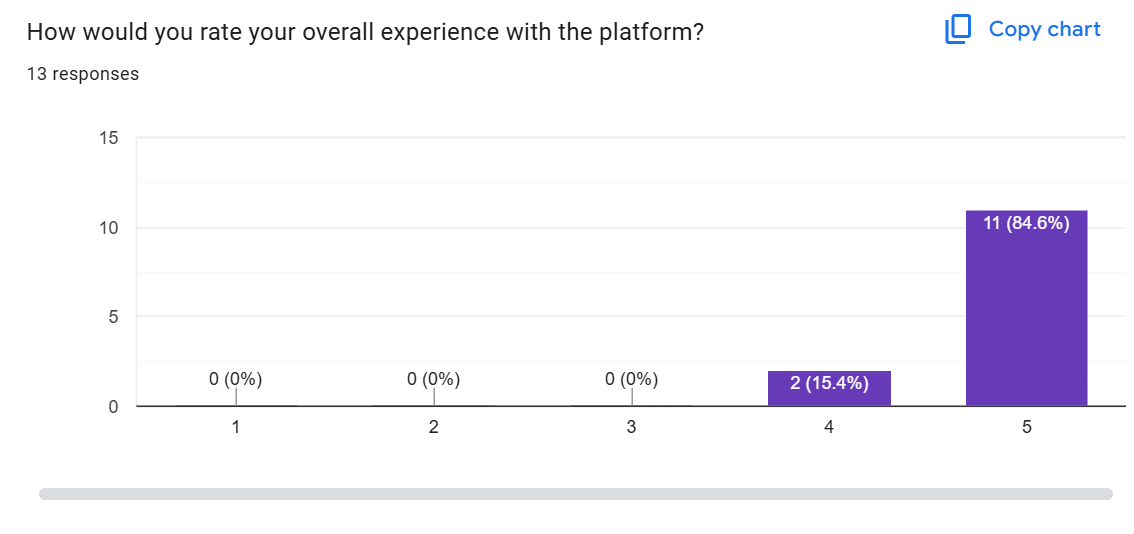The height and width of the screenshot is (534, 1134).
Task: Click the overall experience question title
Action: (x=365, y=32)
